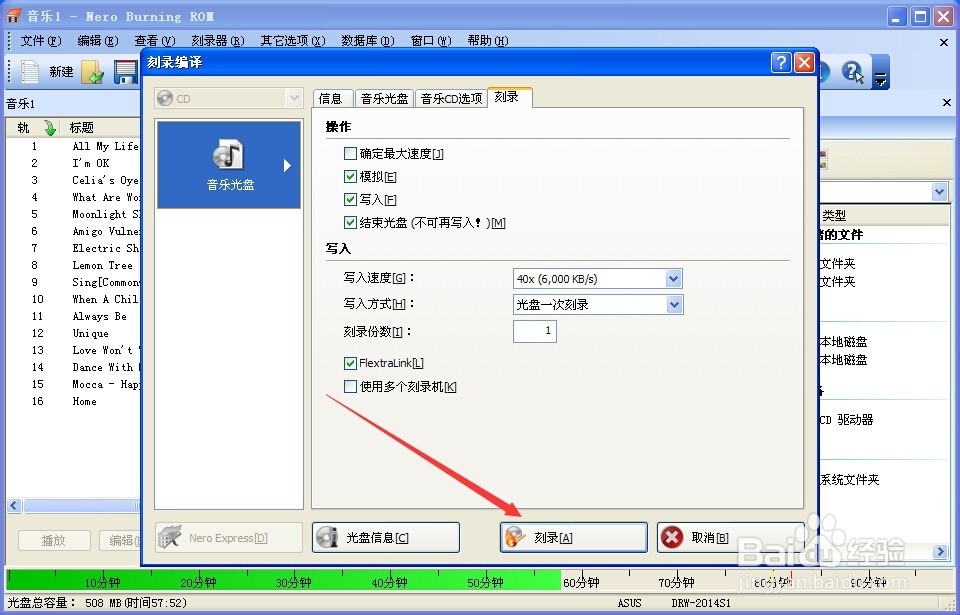Viewport: 960px width, 615px height.
Task: Click the 新建 toolbar button label
Action: pyautogui.click(x=61, y=72)
